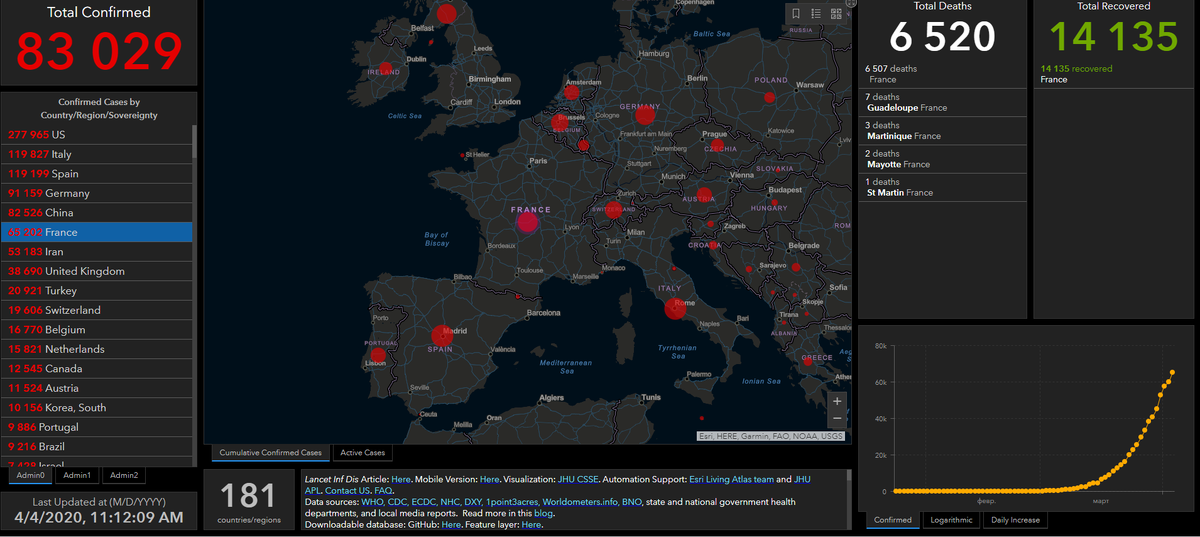Show the map legend list icon
This screenshot has height=537, width=1200.
tap(816, 14)
